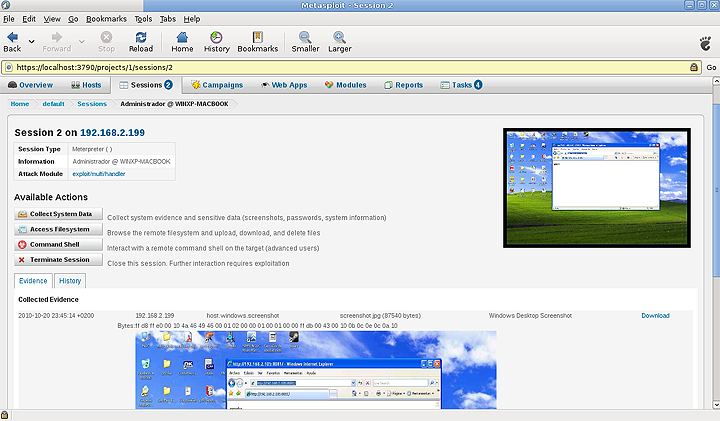Click the page icon in address bar

[x=8, y=67]
